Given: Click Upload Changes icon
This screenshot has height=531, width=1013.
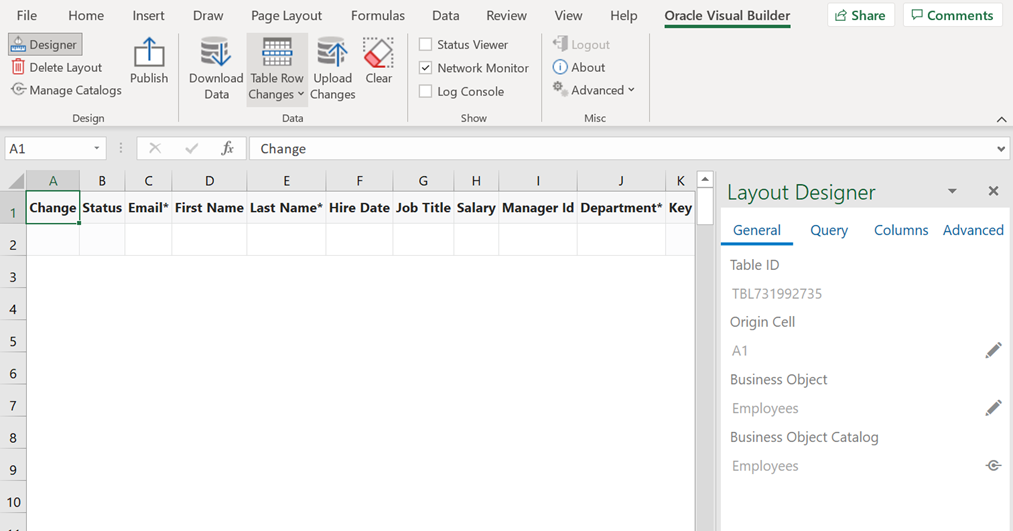Looking at the screenshot, I should [x=332, y=52].
